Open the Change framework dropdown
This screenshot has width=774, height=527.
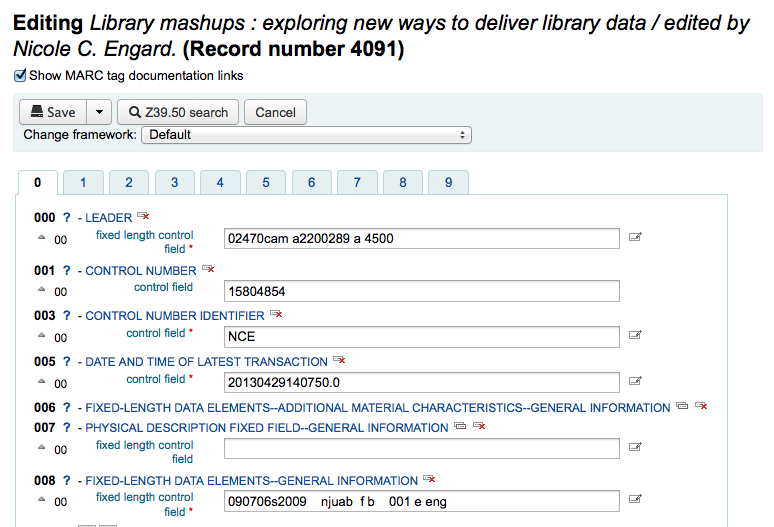point(306,134)
